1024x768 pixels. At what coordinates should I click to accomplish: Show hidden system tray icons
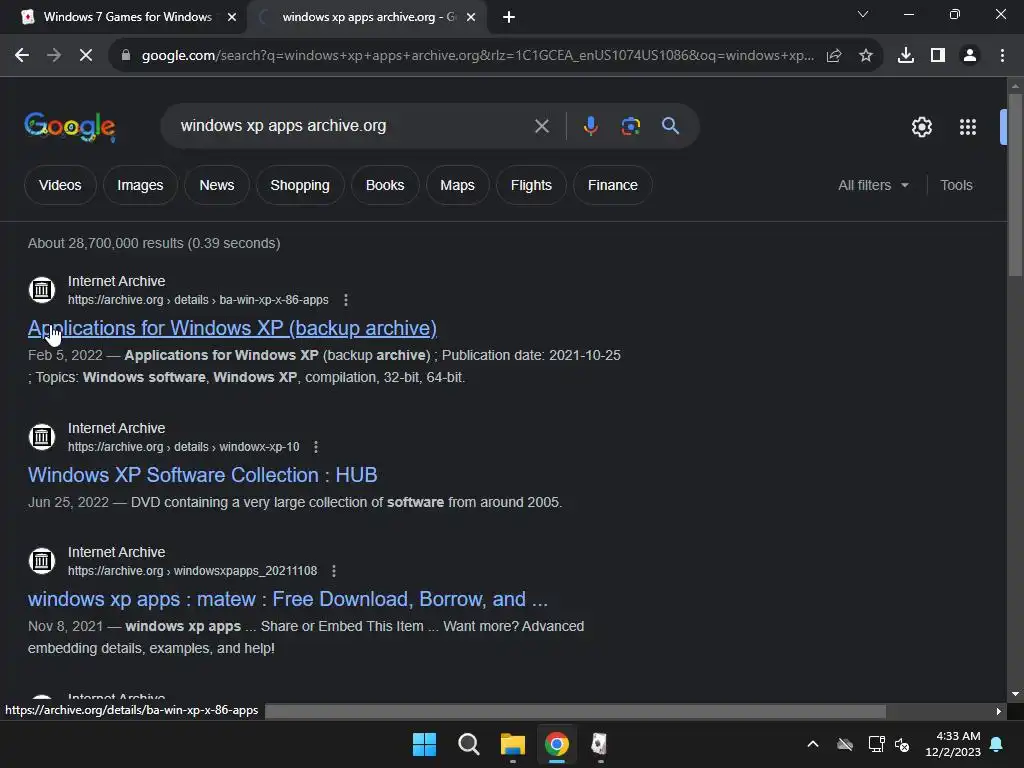[813, 744]
